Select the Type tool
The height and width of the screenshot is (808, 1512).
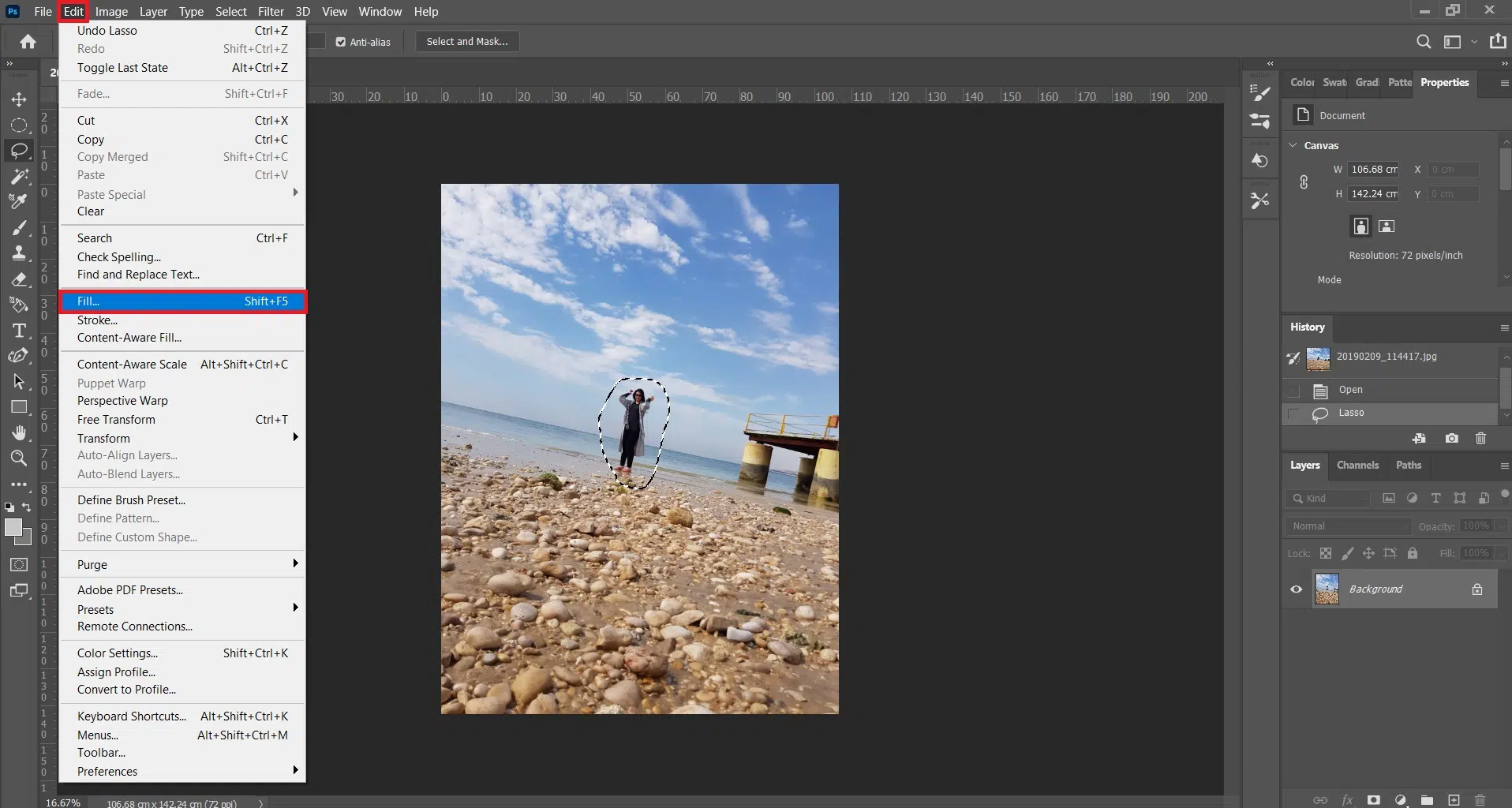pos(19,331)
